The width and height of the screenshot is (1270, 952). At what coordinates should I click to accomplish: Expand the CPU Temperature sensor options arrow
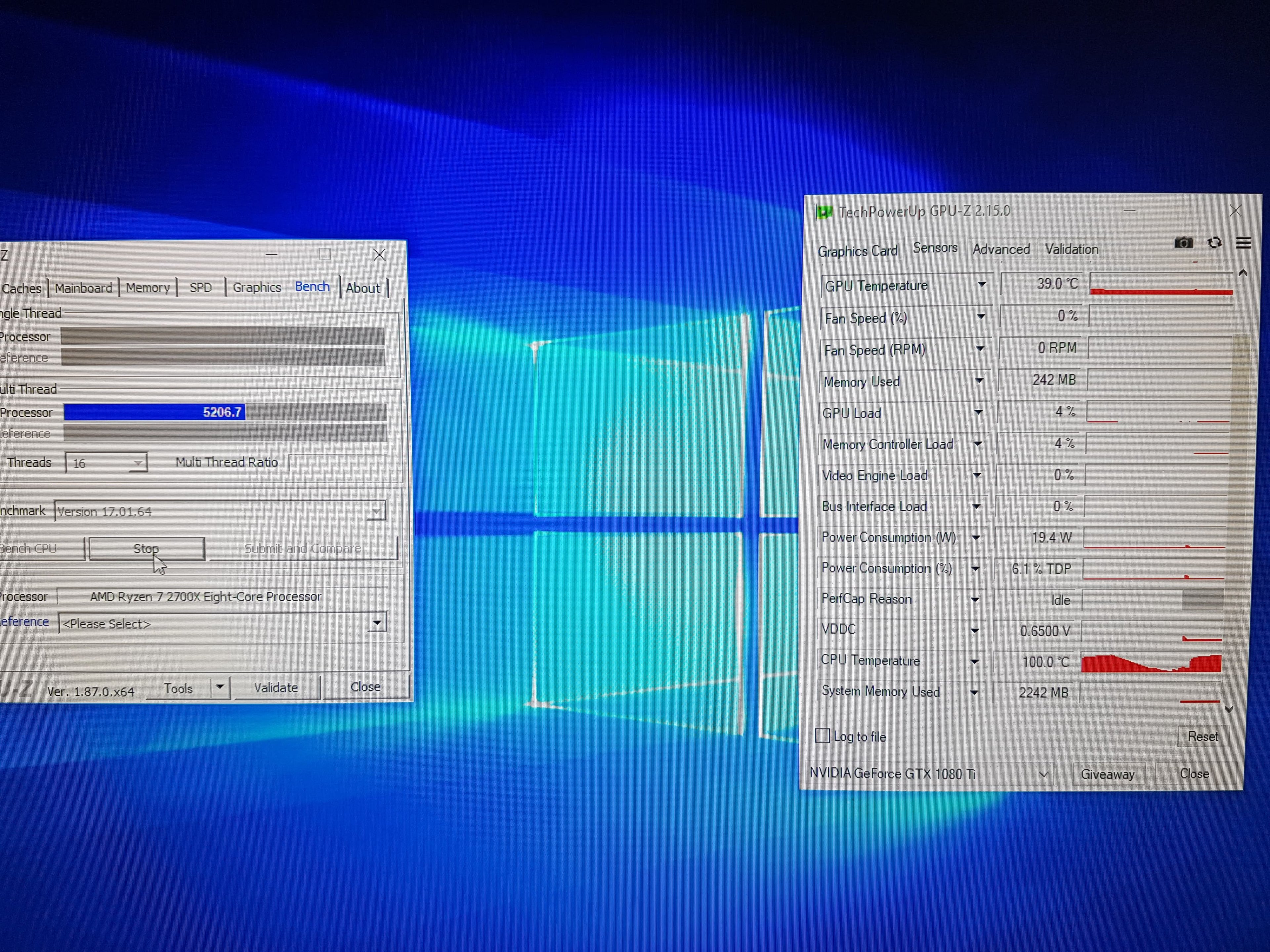tap(974, 661)
